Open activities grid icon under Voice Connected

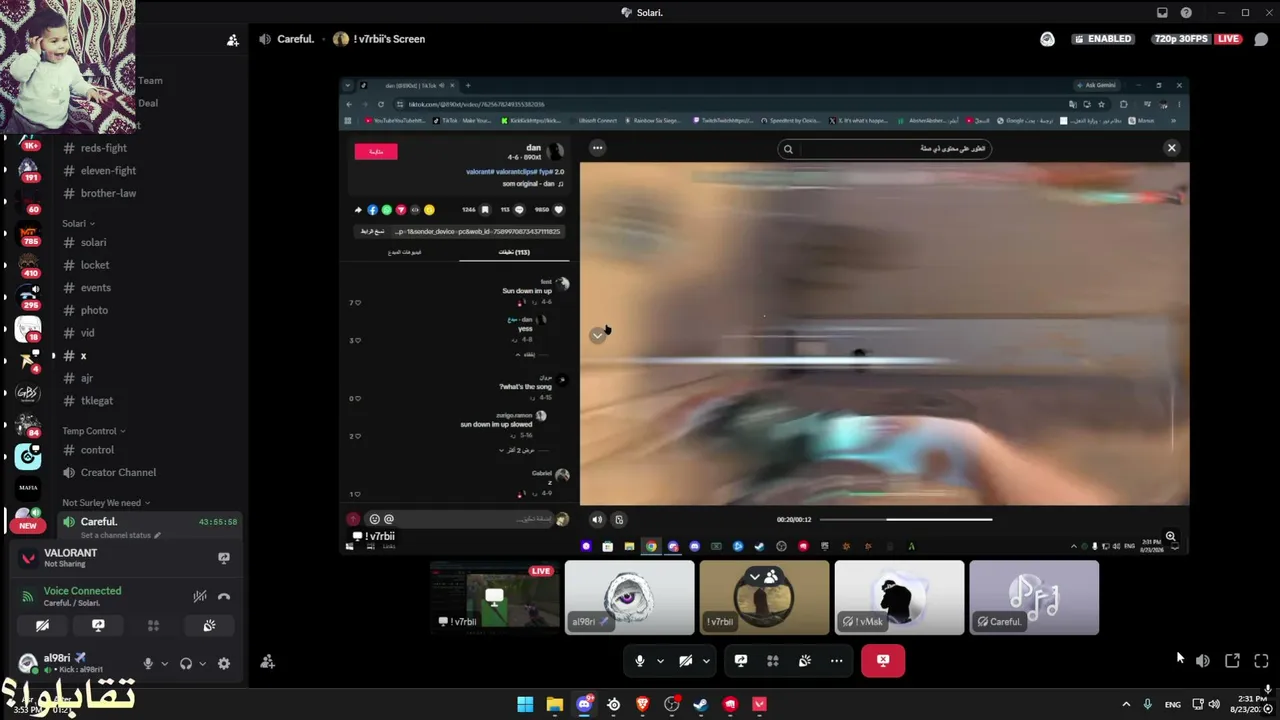point(153,625)
